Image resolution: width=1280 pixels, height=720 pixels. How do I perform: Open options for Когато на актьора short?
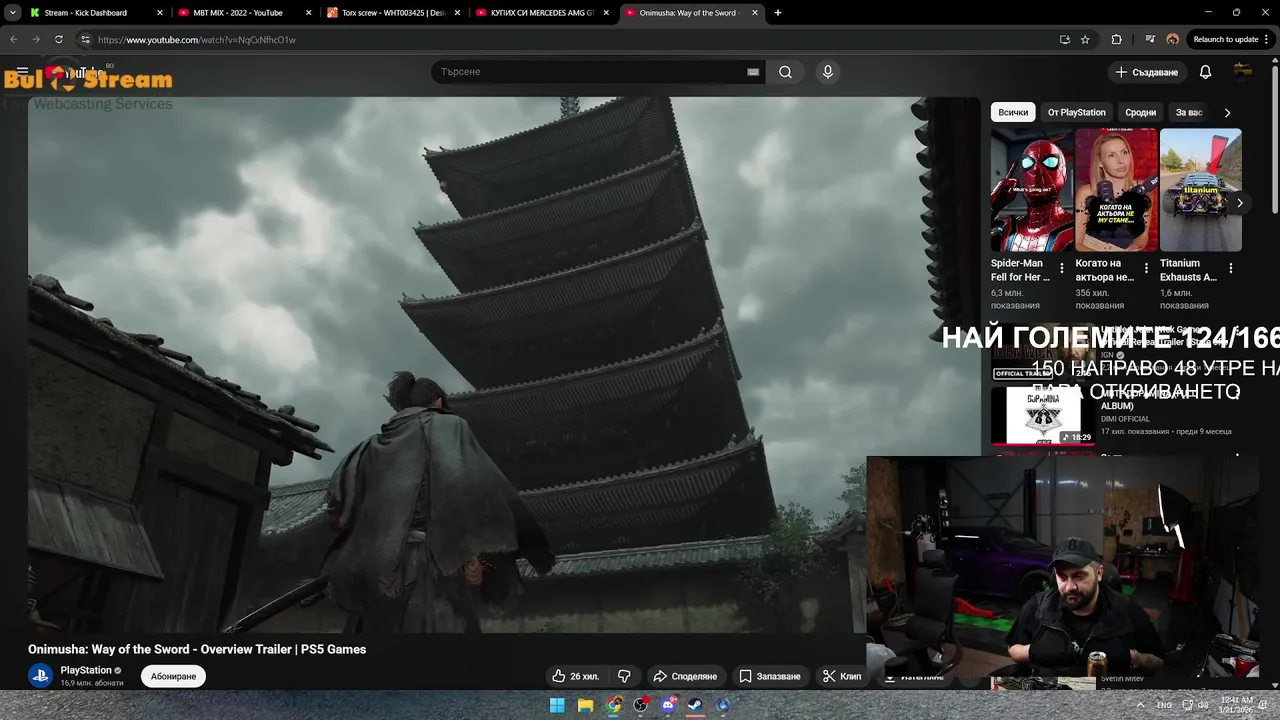1146,269
